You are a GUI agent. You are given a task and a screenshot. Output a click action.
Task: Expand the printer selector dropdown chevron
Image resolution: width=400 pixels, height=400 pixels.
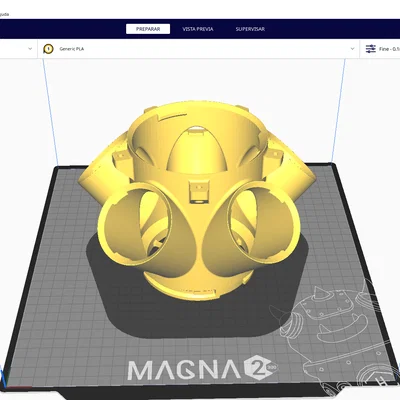pyautogui.click(x=30, y=49)
